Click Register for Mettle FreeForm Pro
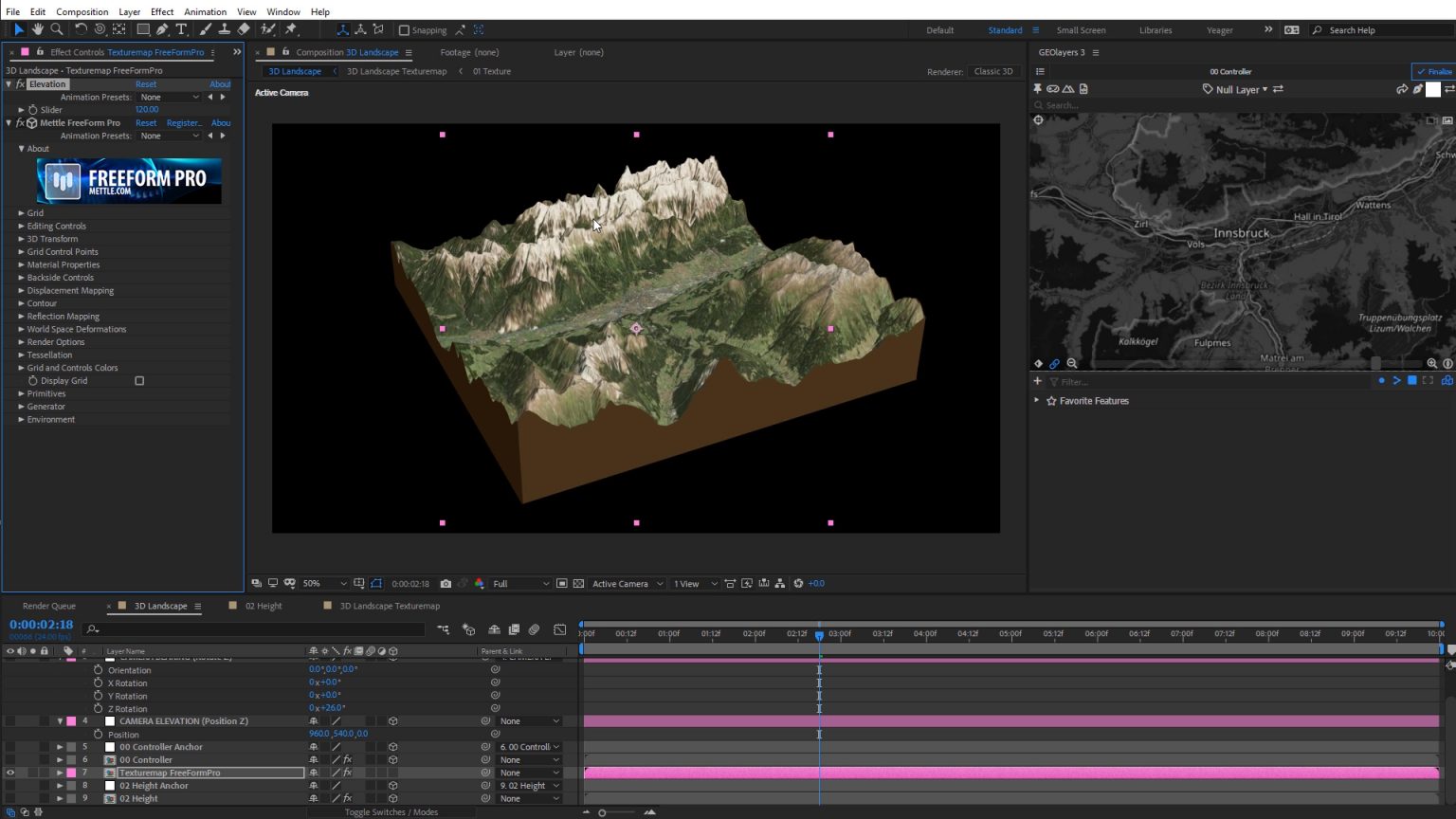This screenshot has width=1456, height=819. [x=184, y=122]
